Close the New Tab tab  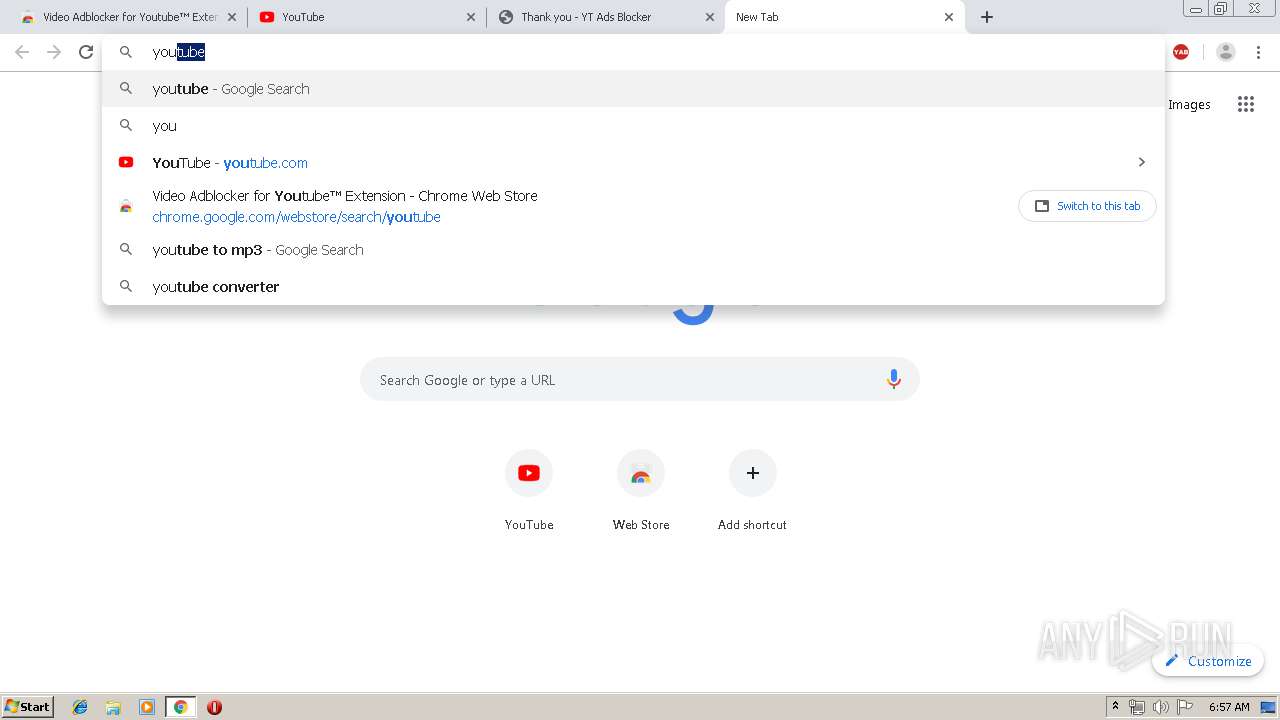949,17
